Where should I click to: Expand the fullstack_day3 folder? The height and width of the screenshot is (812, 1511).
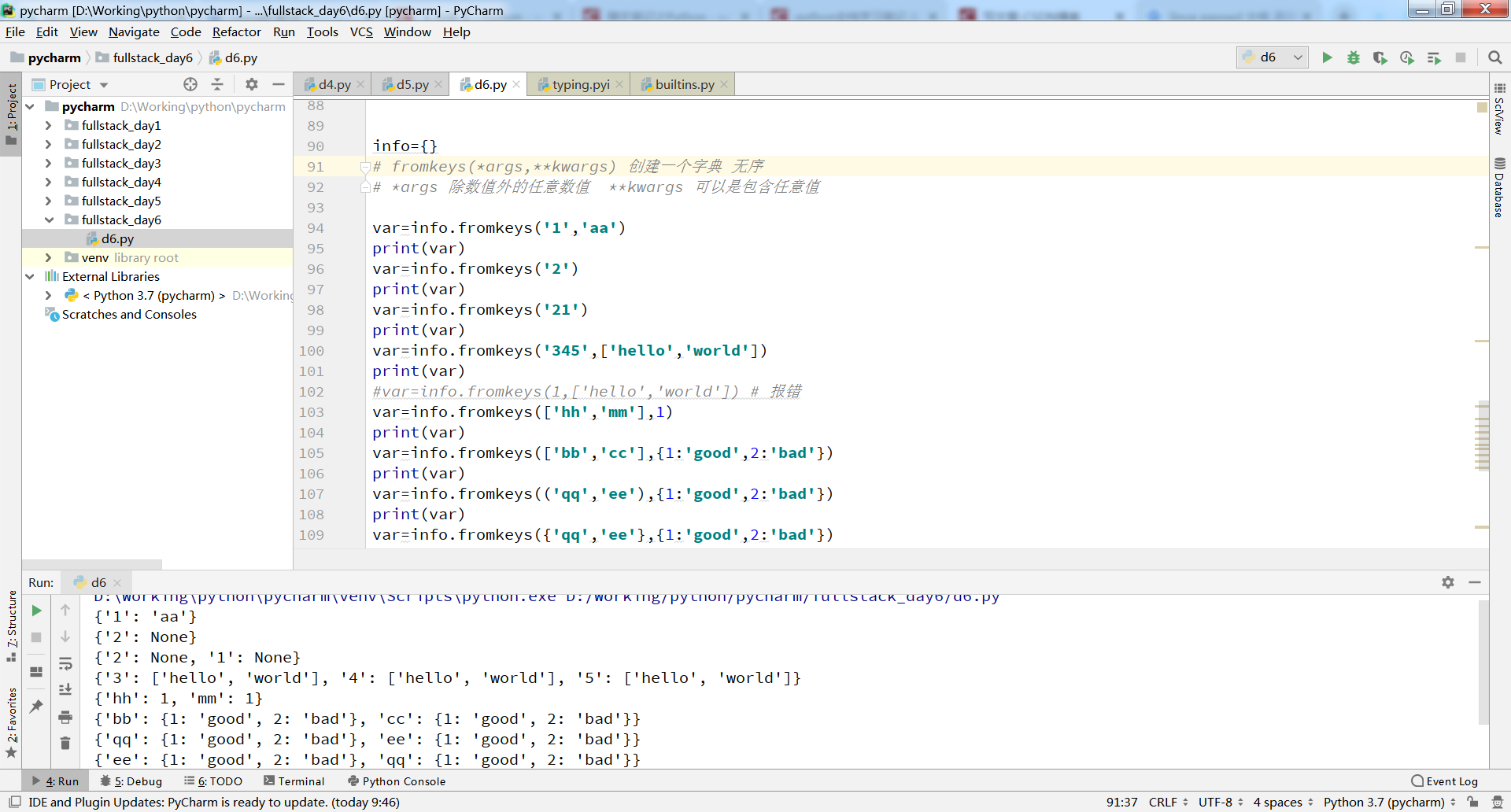coord(48,163)
